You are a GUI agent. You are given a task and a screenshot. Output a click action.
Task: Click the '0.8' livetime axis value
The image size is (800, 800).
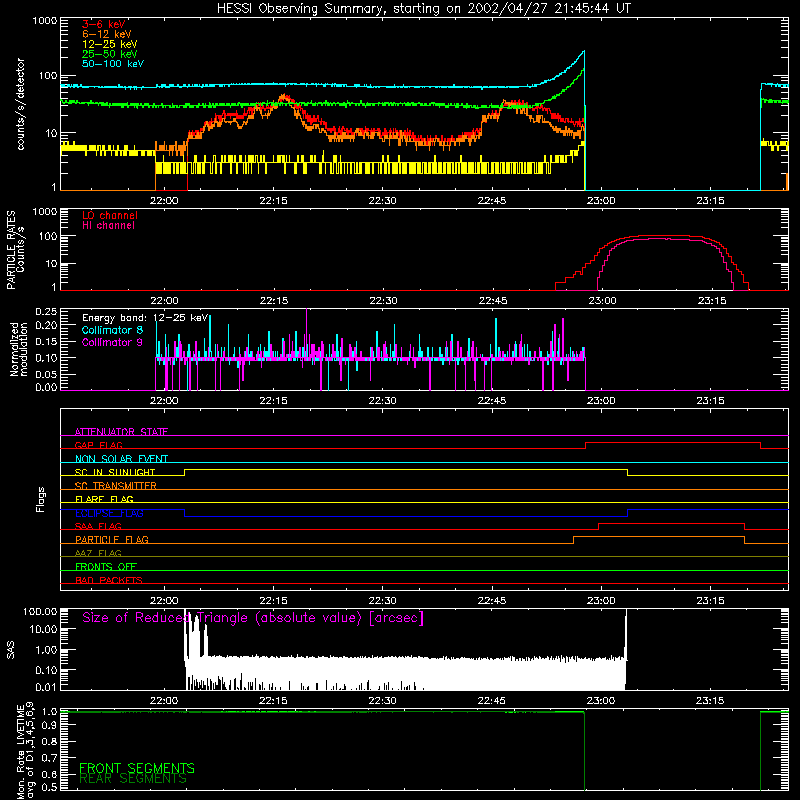coord(49,741)
